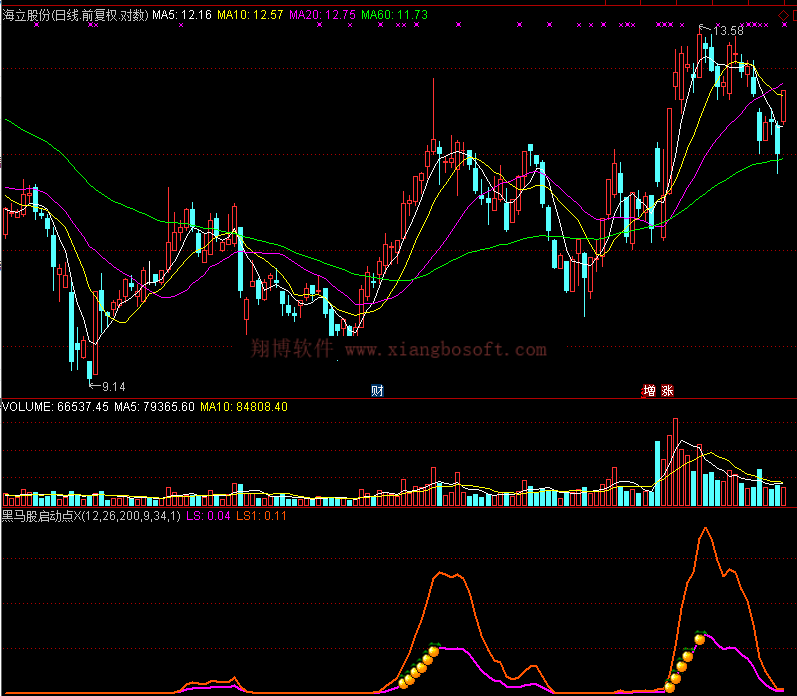Viewport: 797px width, 696px height.
Task: Select the 海立股份(日线.前复权.对数) chart title
Action: (x=75, y=15)
